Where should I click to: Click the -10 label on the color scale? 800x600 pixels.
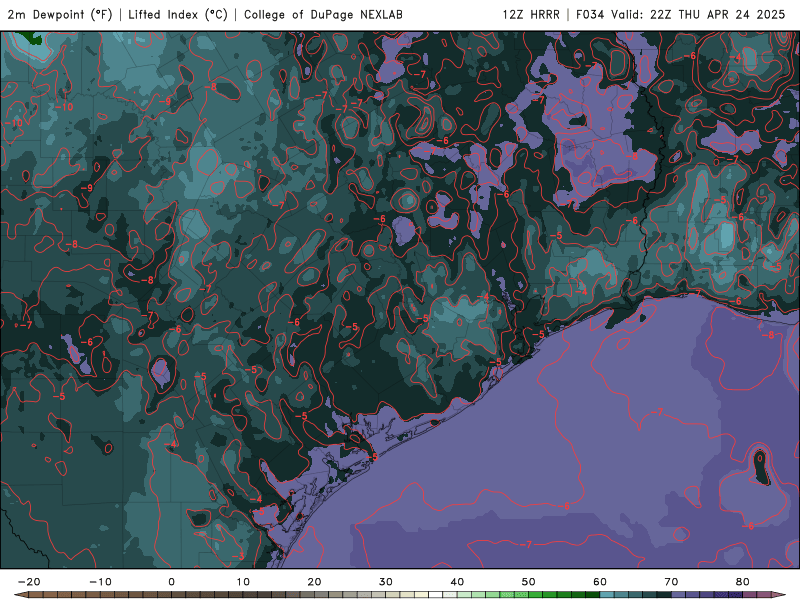(100, 582)
